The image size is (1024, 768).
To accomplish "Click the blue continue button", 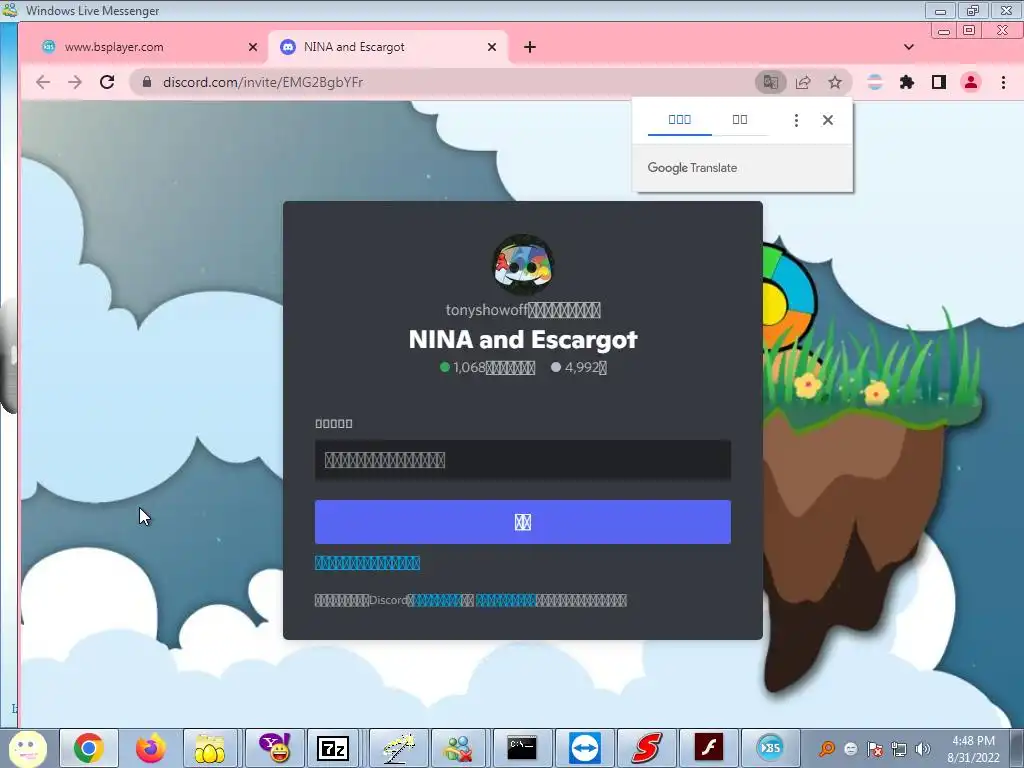I will pos(523,522).
